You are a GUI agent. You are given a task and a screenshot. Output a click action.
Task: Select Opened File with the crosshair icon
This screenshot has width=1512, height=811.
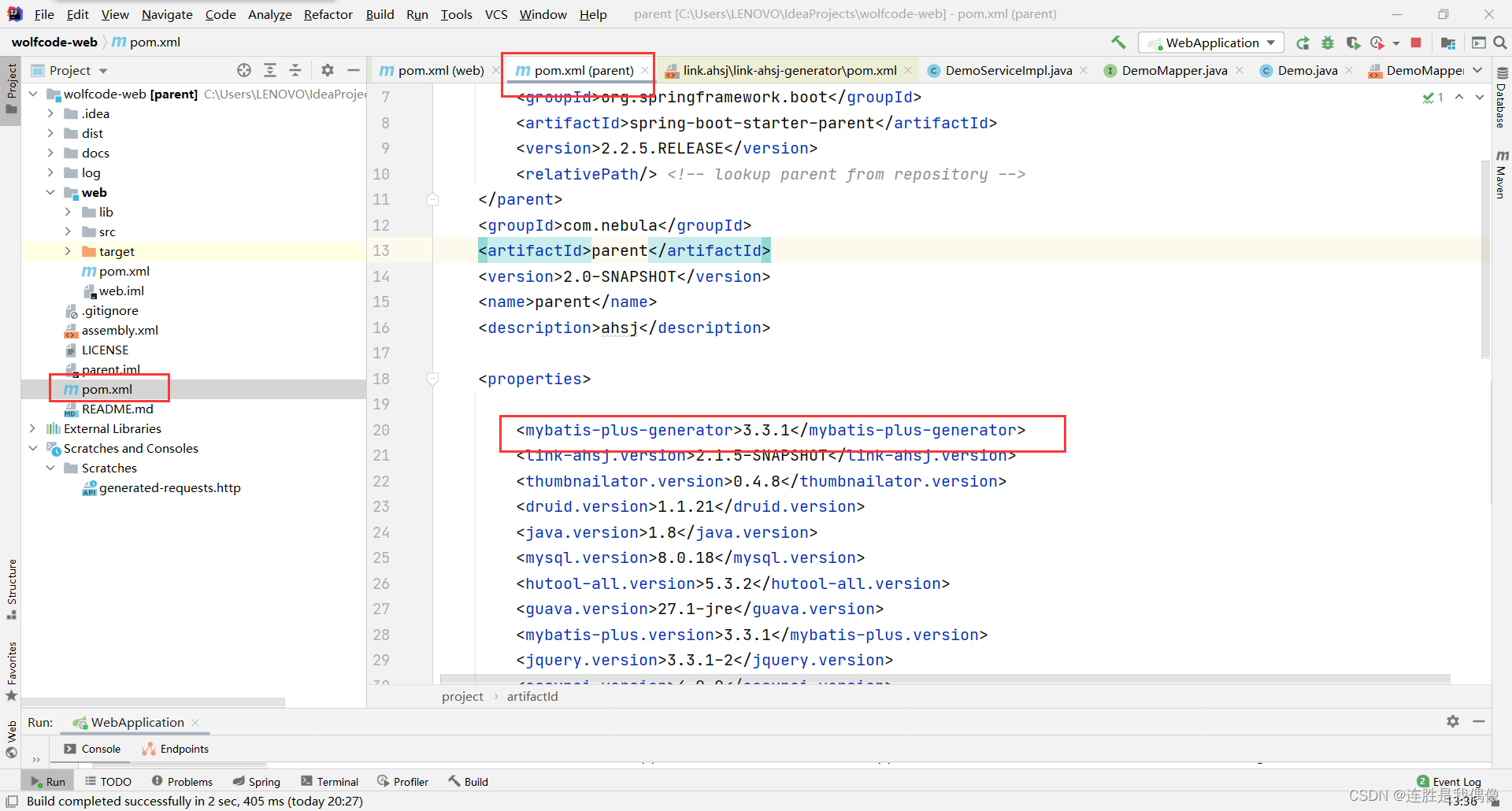click(244, 70)
